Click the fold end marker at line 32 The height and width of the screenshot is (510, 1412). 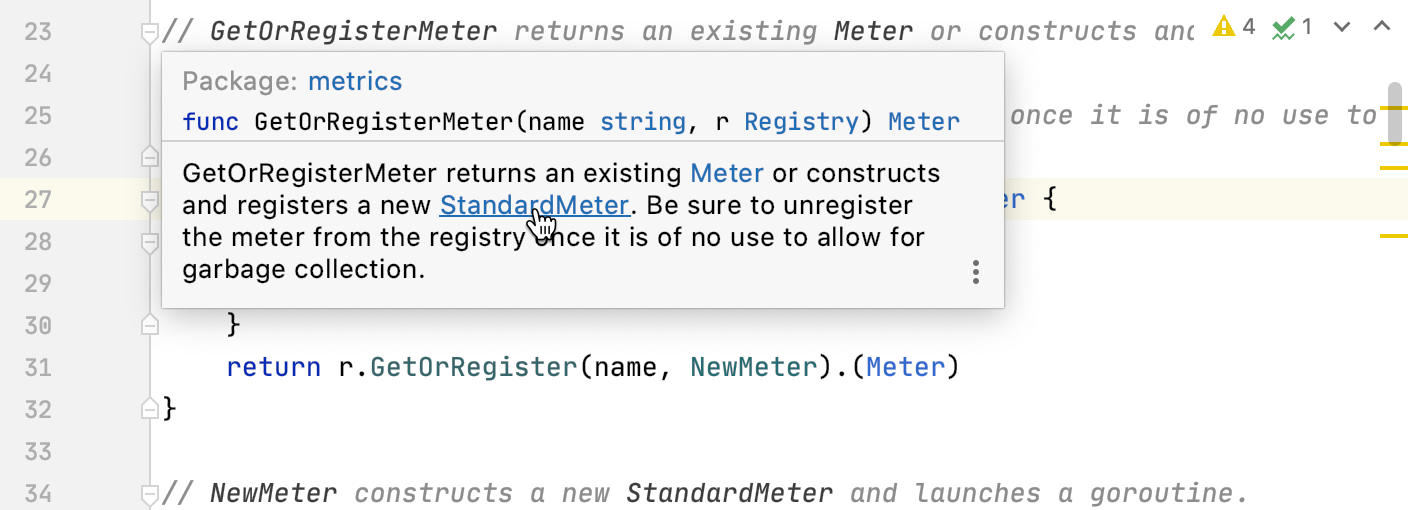click(x=149, y=408)
